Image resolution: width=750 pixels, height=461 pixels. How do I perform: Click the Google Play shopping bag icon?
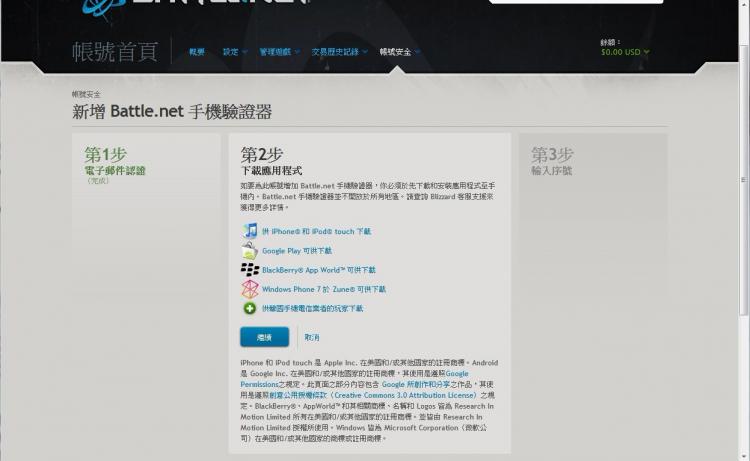[250, 251]
